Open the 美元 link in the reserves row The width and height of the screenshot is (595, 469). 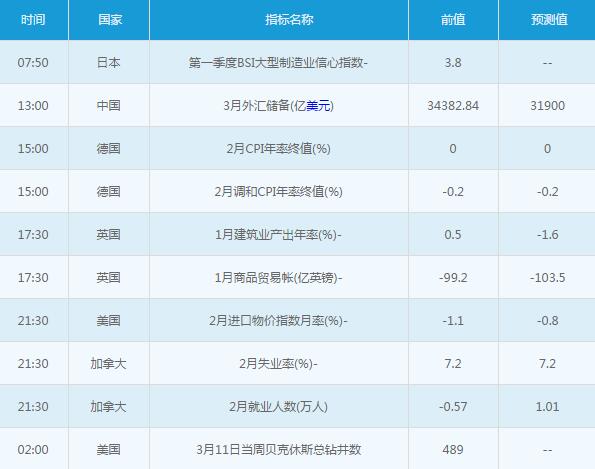point(318,105)
